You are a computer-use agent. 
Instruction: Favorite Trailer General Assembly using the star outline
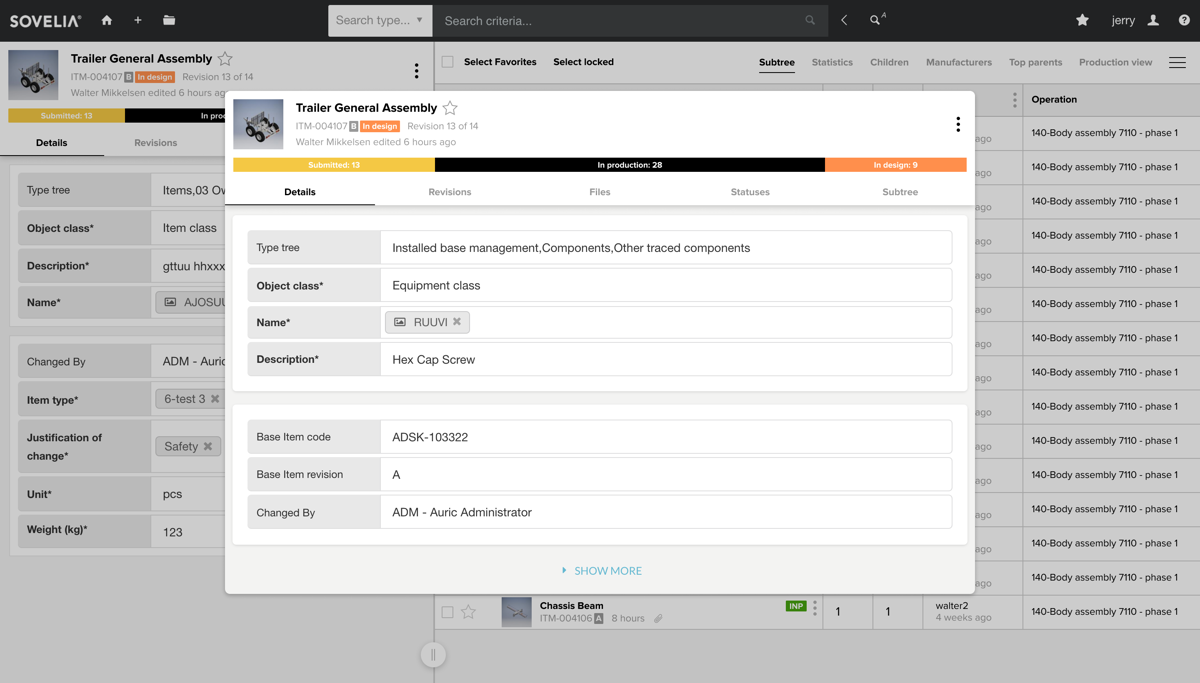pyautogui.click(x=450, y=107)
